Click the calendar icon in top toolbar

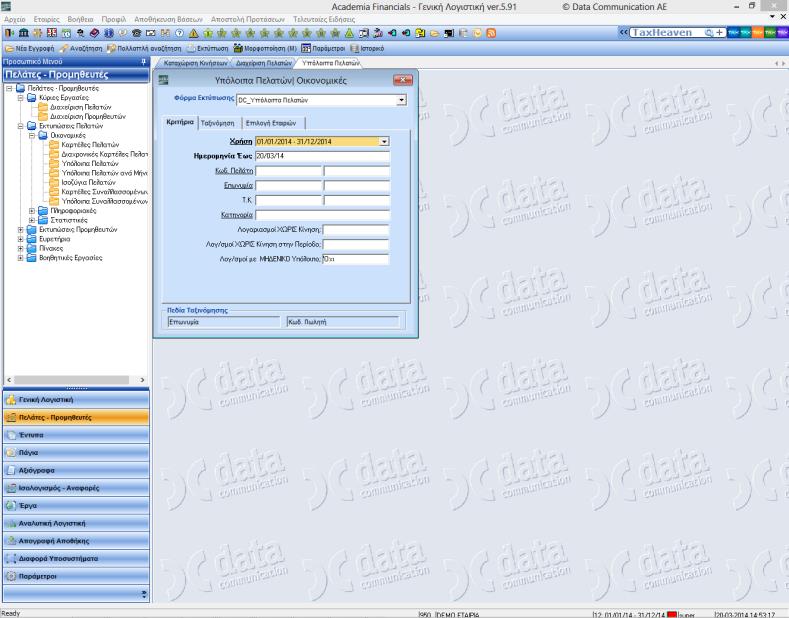coord(66,33)
